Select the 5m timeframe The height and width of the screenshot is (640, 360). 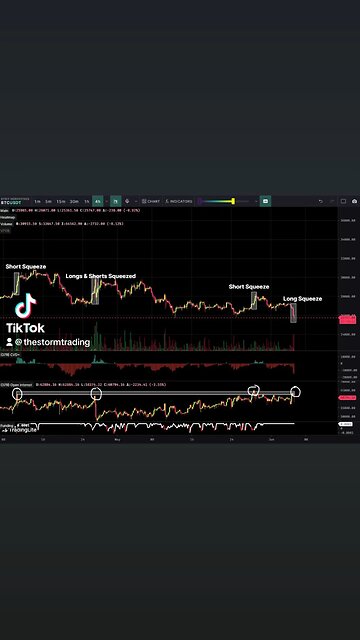pos(48,202)
